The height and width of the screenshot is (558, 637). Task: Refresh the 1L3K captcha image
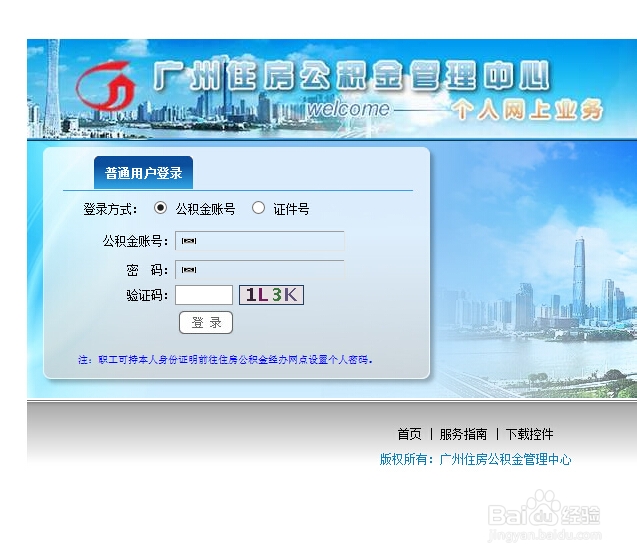[271, 295]
